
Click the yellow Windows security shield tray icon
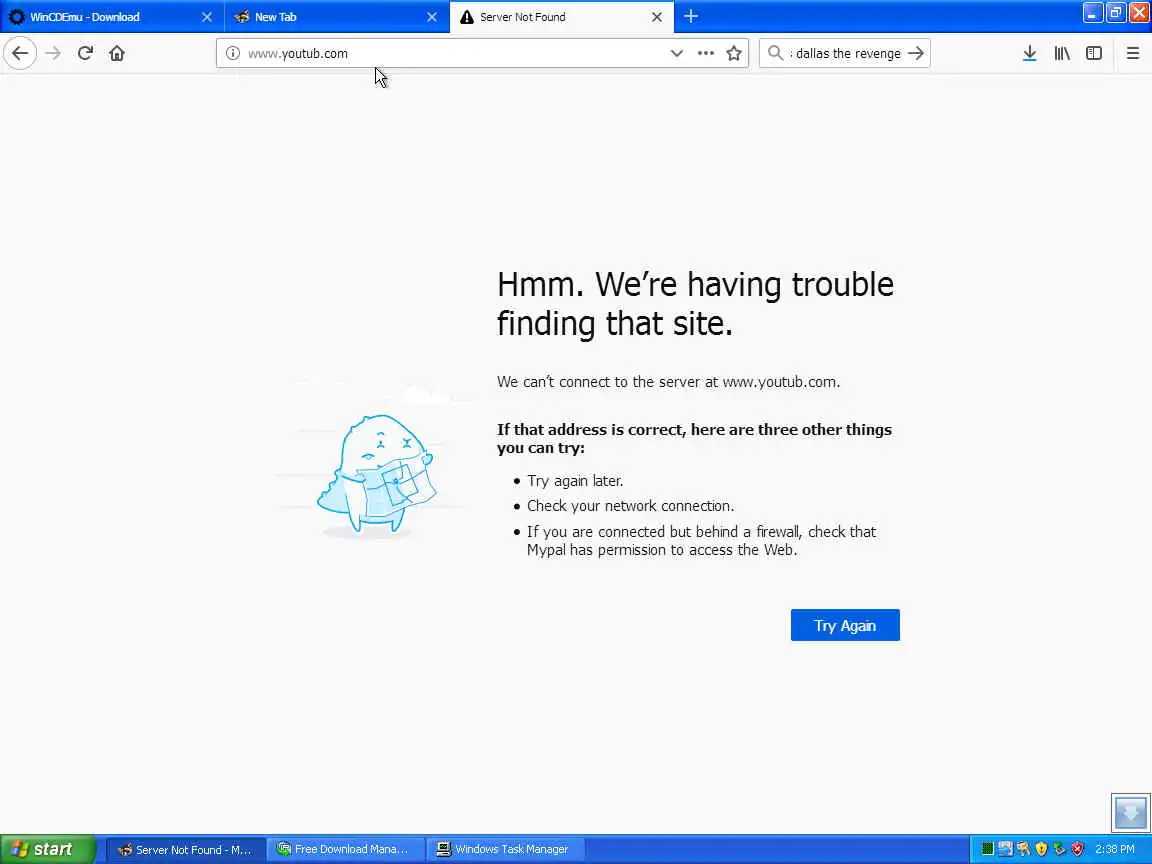1041,849
